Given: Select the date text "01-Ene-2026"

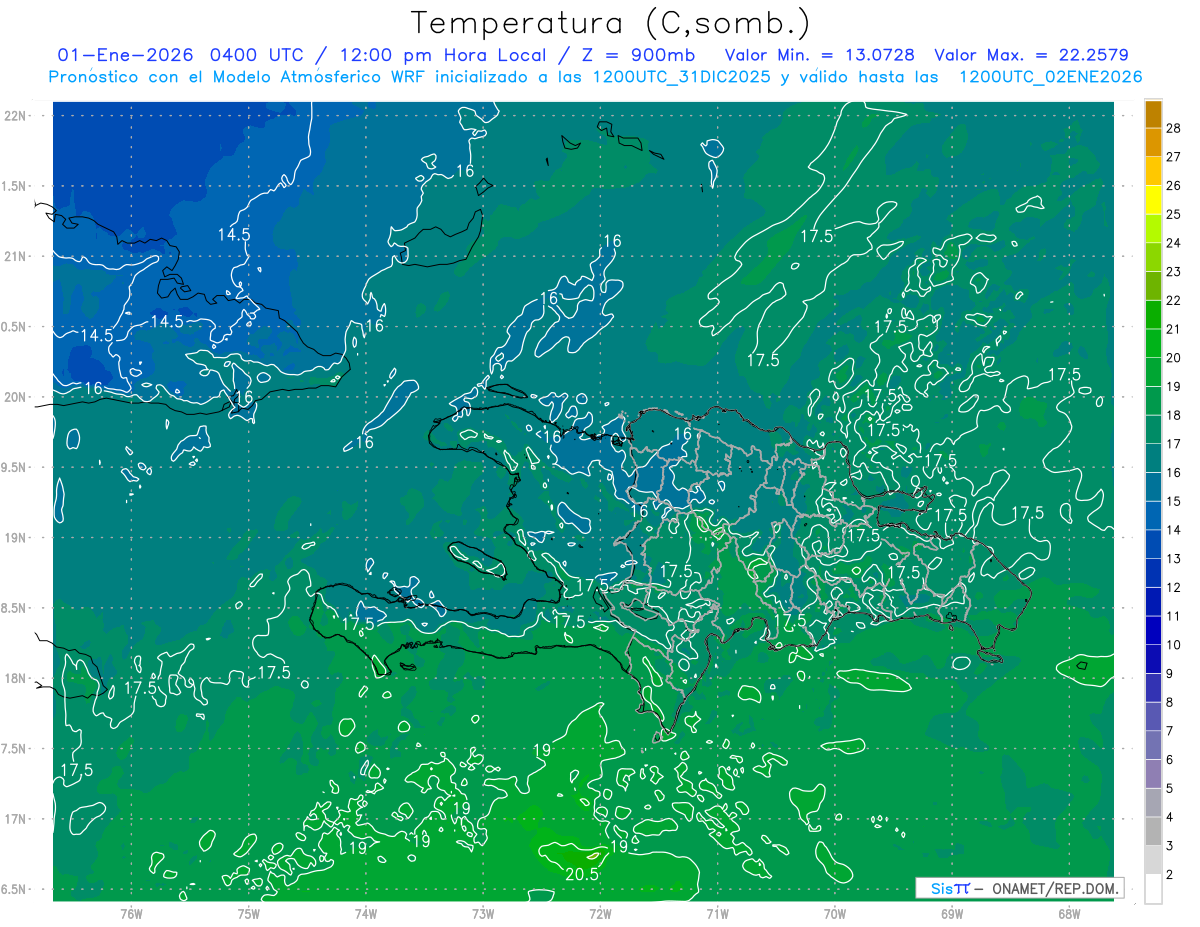Looking at the screenshot, I should 127,55.
